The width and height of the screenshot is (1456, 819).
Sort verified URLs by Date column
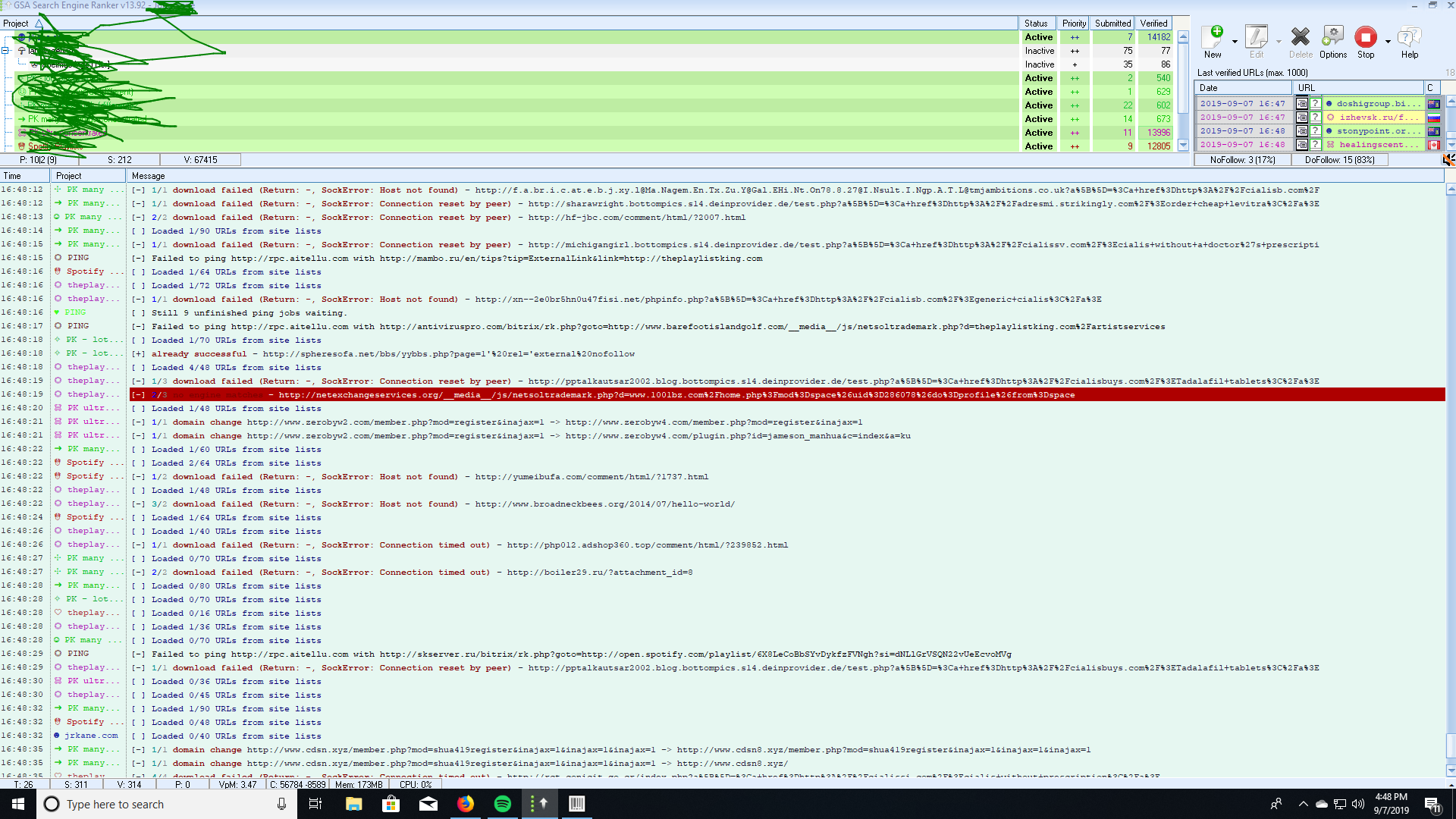point(1244,88)
